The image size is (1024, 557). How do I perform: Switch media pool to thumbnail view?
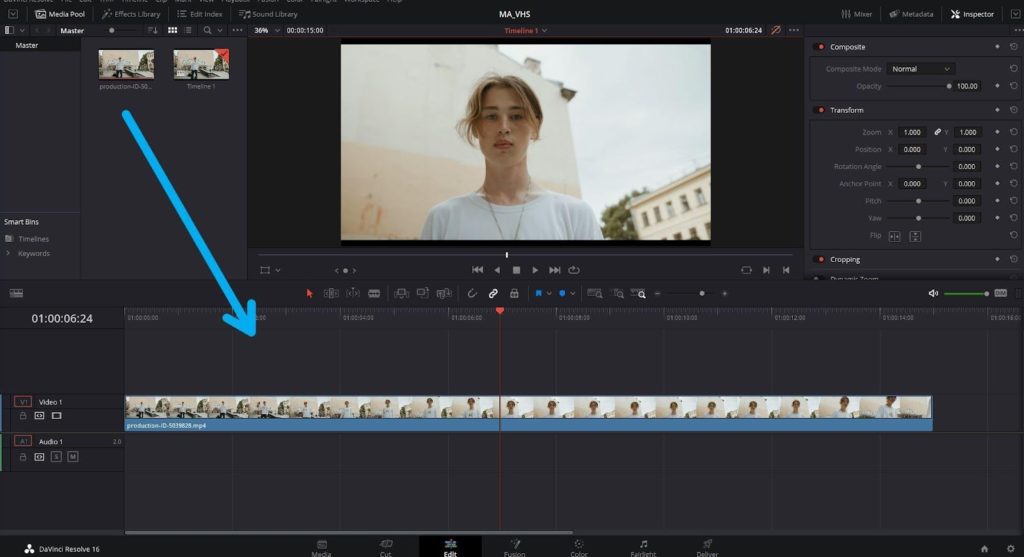(172, 30)
